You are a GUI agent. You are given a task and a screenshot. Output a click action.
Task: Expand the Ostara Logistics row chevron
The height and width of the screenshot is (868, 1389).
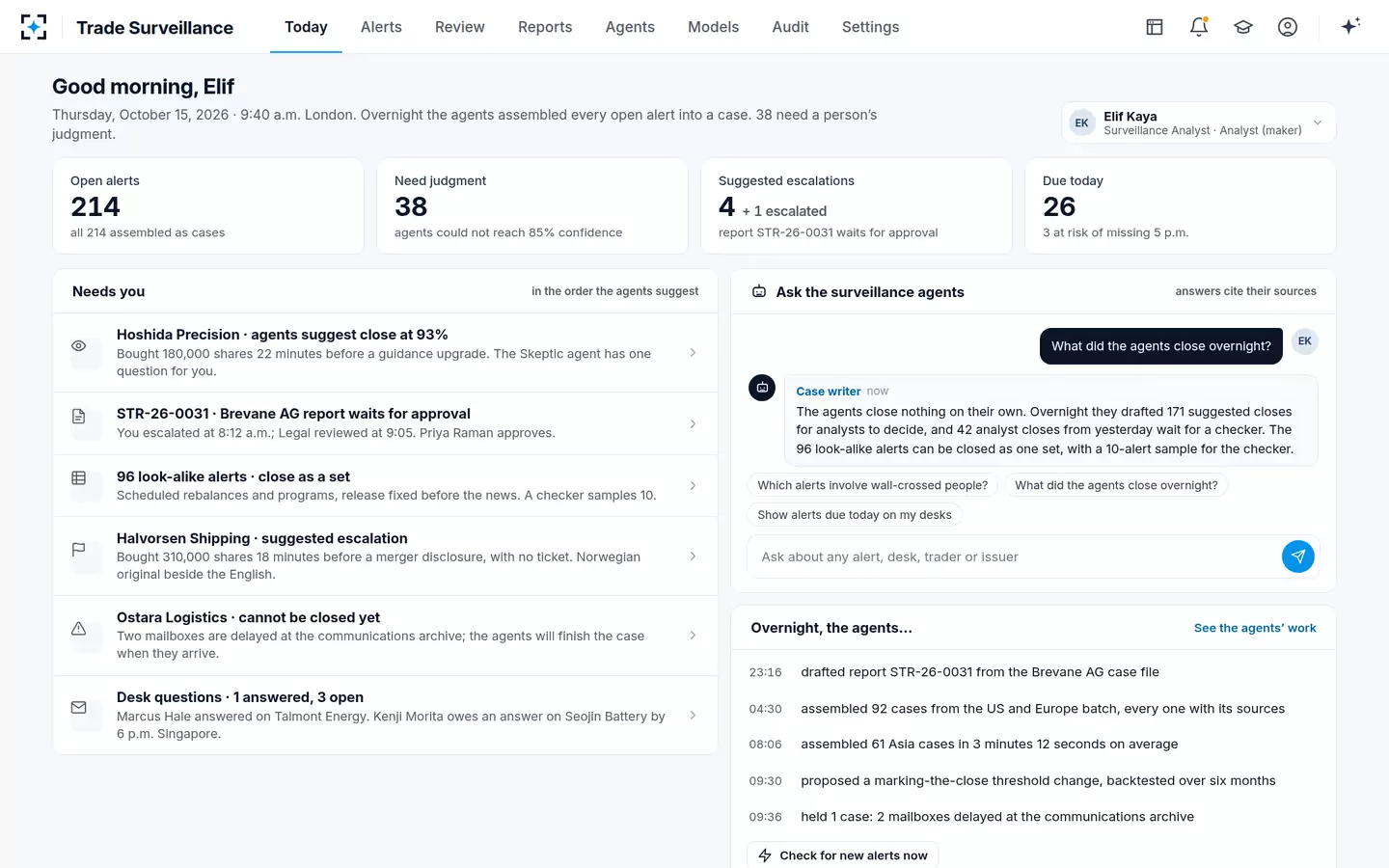693,636
